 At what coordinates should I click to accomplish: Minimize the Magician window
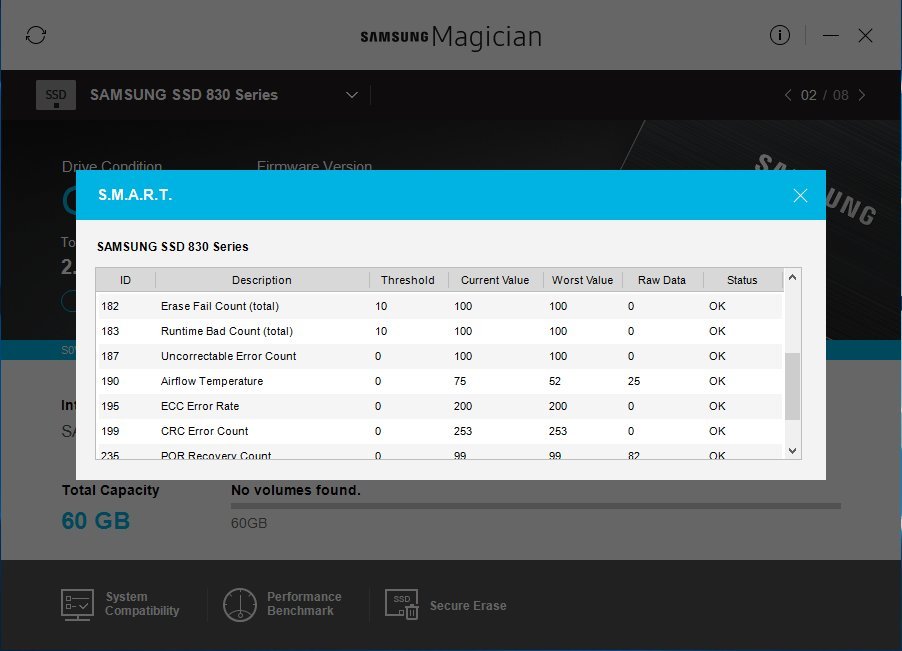830,36
